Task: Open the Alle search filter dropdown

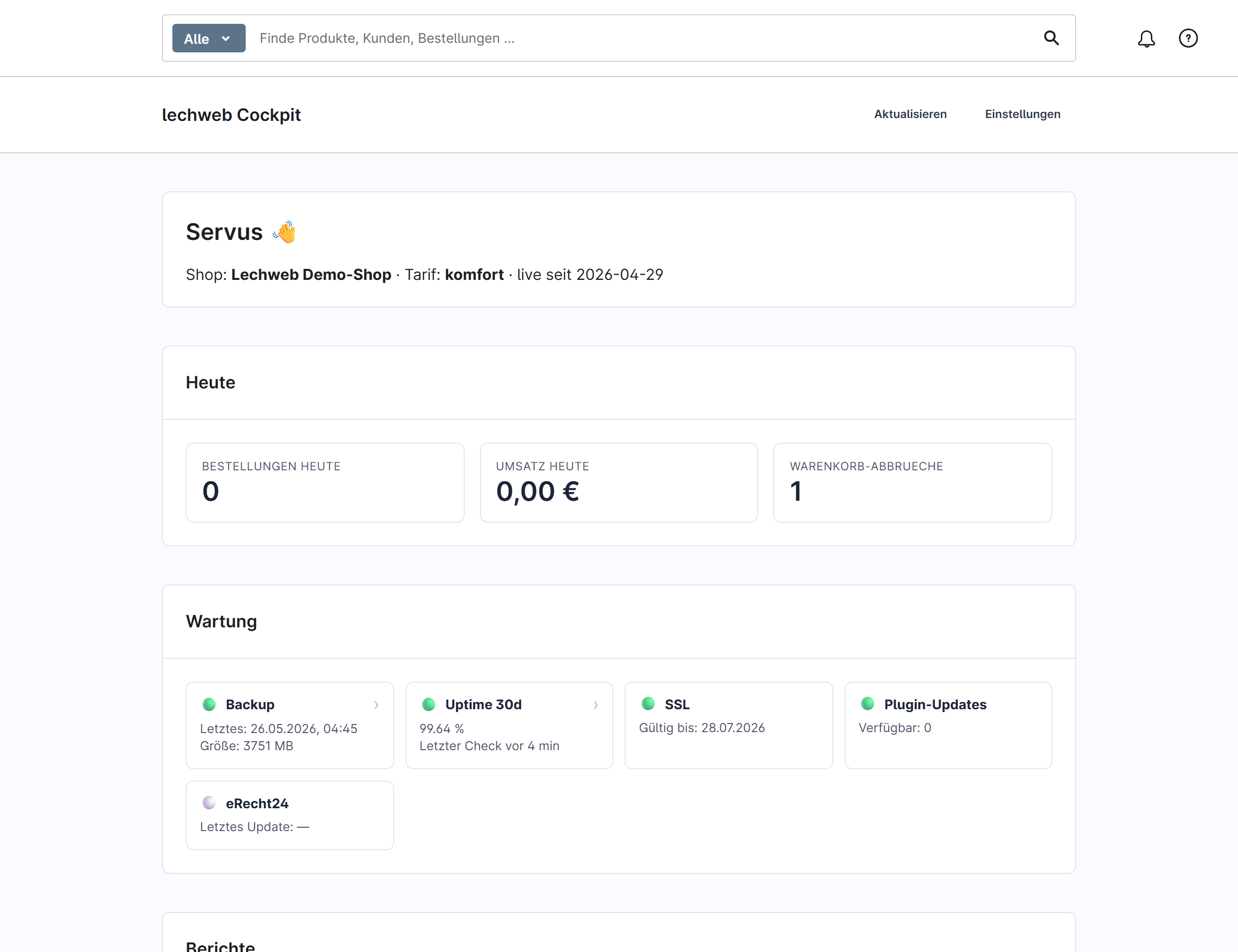Action: pyautogui.click(x=209, y=38)
